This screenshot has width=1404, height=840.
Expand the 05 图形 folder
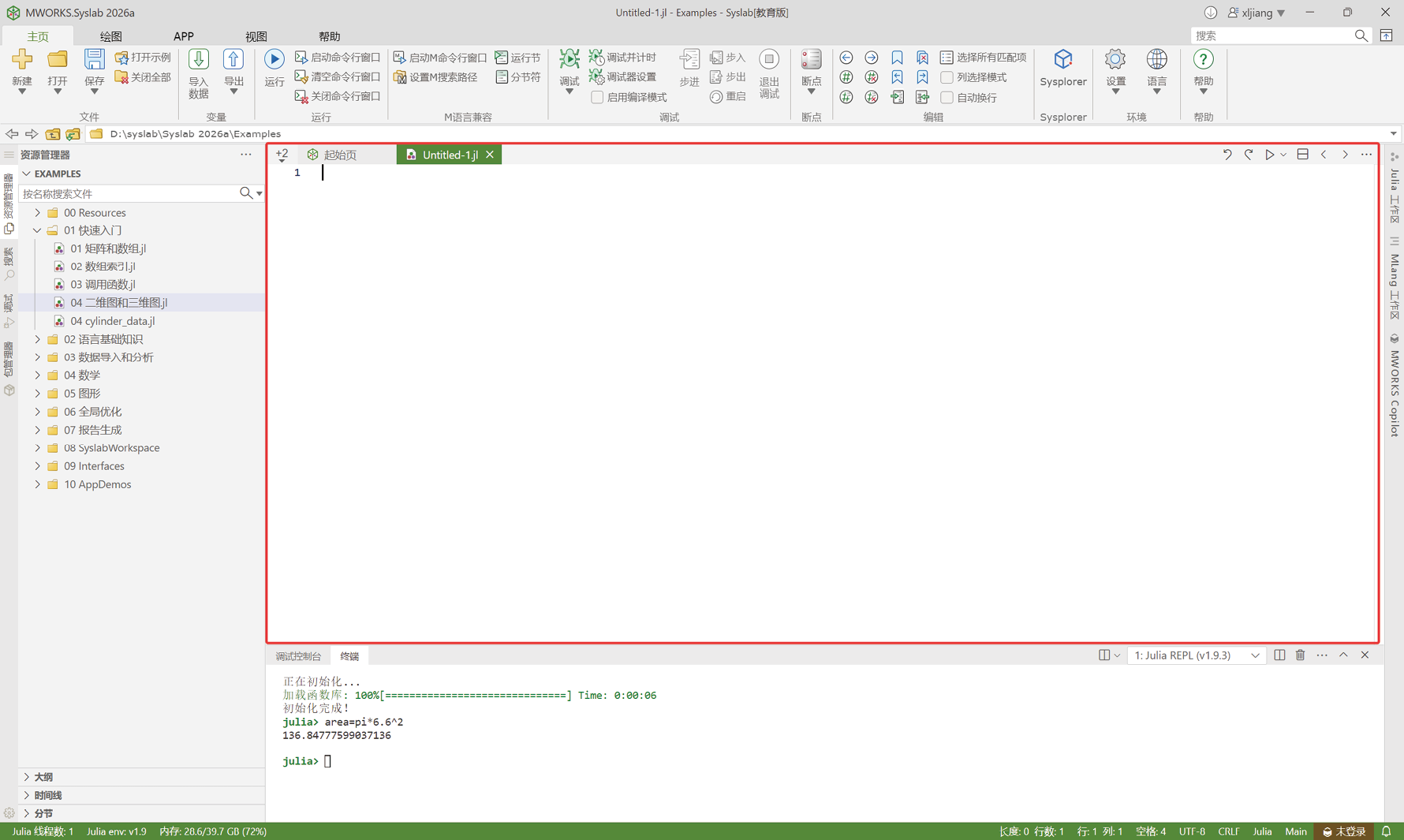coord(37,394)
